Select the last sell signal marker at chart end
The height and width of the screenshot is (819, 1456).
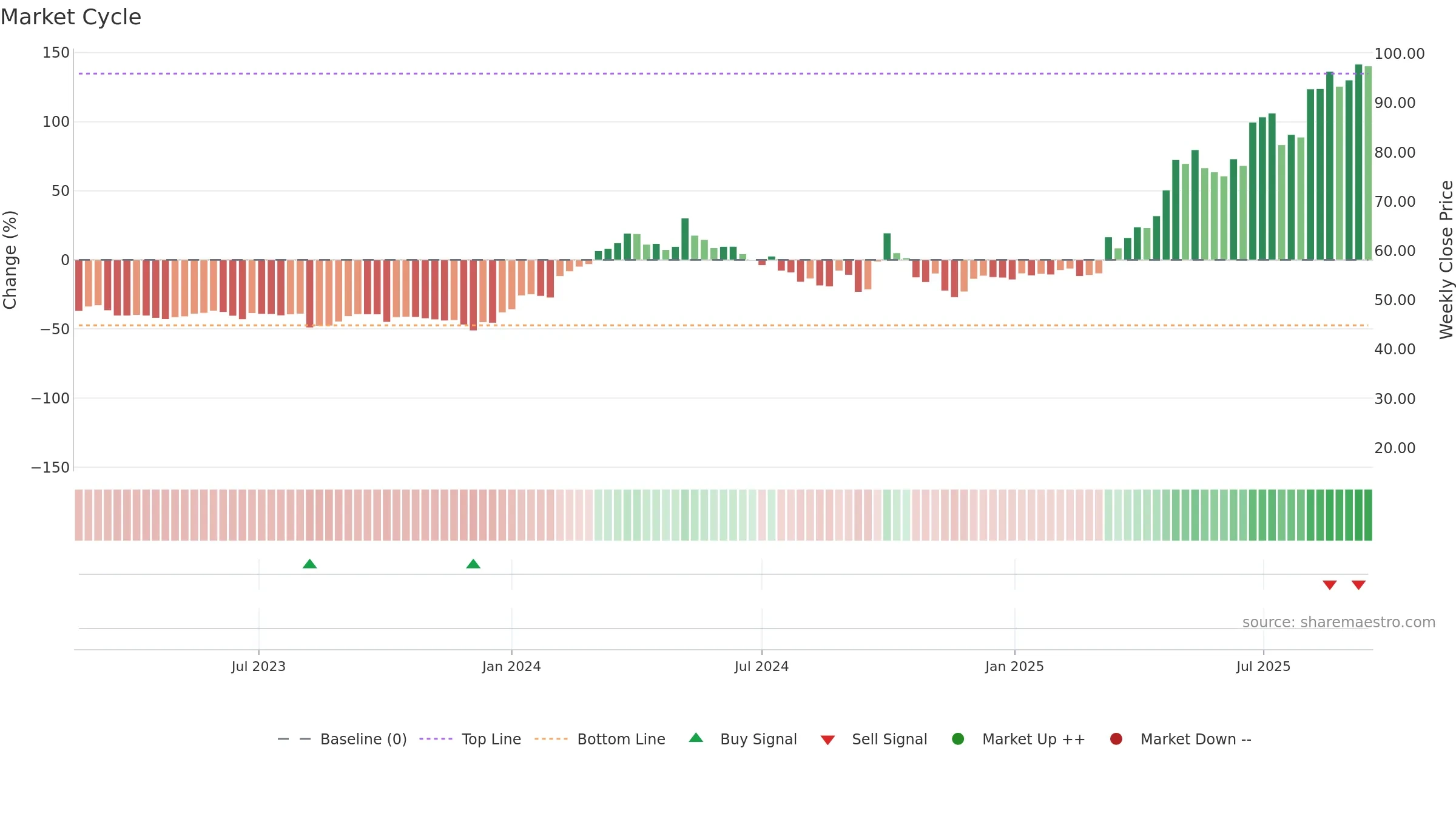(1358, 585)
